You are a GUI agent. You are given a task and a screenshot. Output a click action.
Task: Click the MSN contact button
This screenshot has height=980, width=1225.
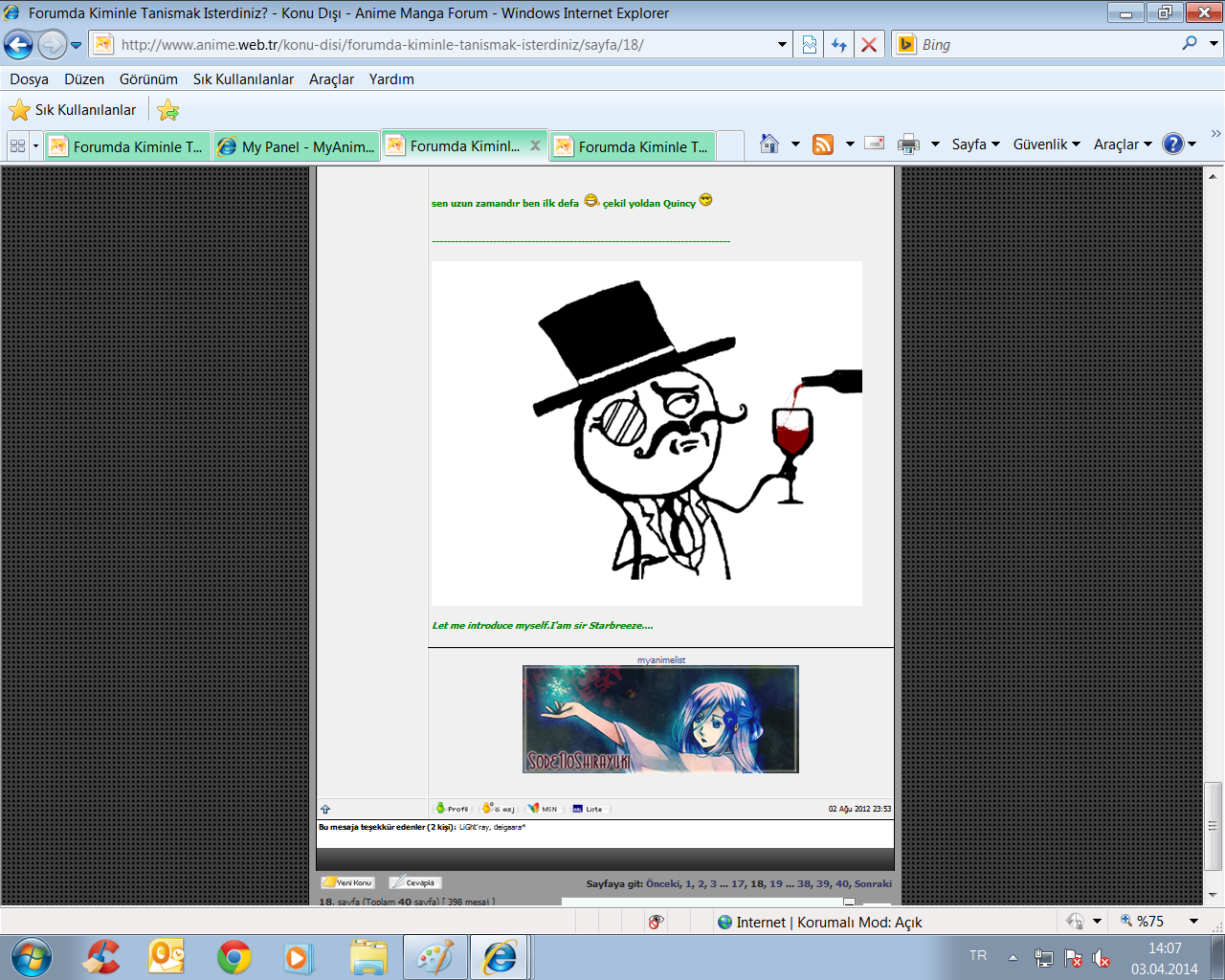point(543,809)
